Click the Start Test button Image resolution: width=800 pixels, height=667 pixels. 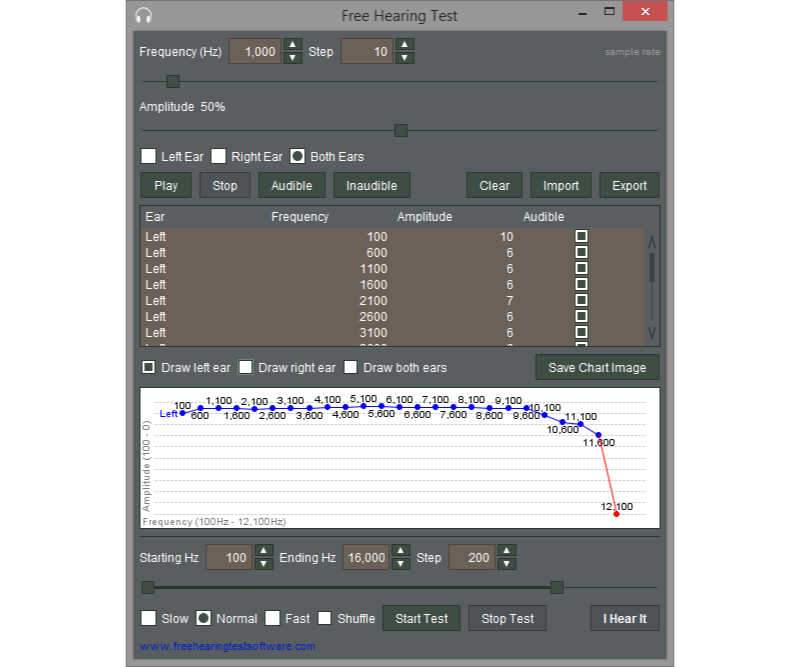pos(421,618)
